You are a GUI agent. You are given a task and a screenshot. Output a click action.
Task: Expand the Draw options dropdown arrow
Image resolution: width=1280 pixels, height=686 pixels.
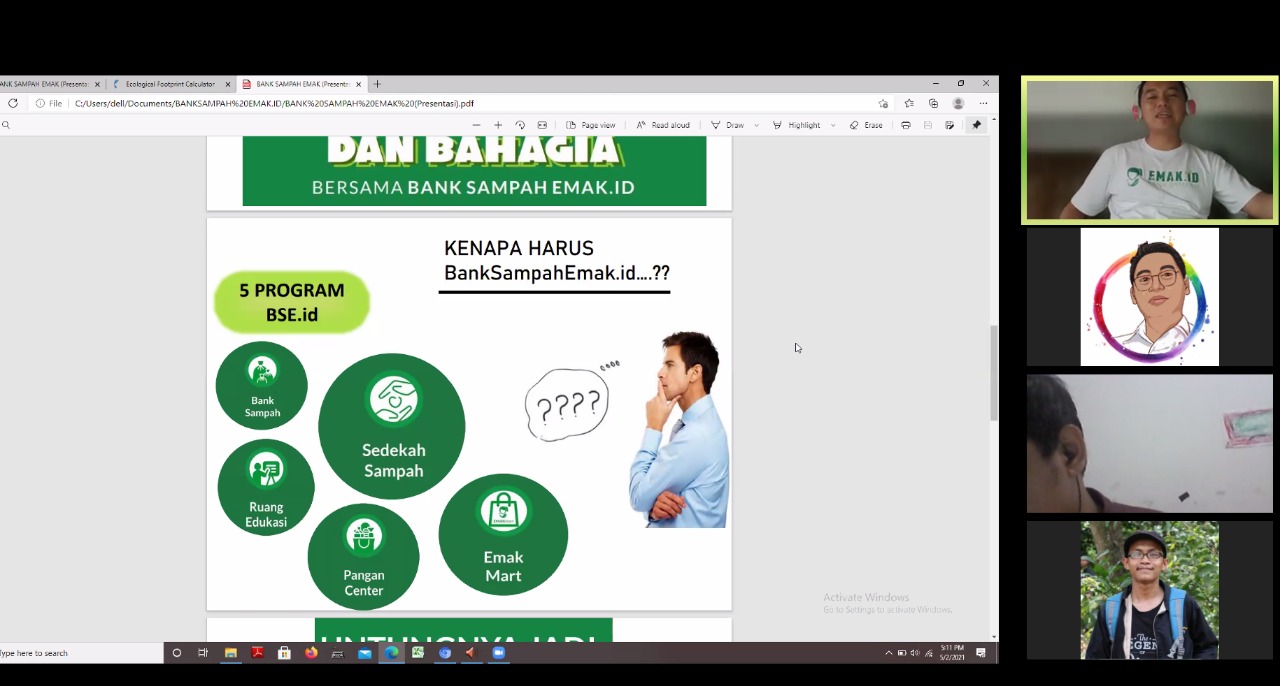(x=756, y=125)
